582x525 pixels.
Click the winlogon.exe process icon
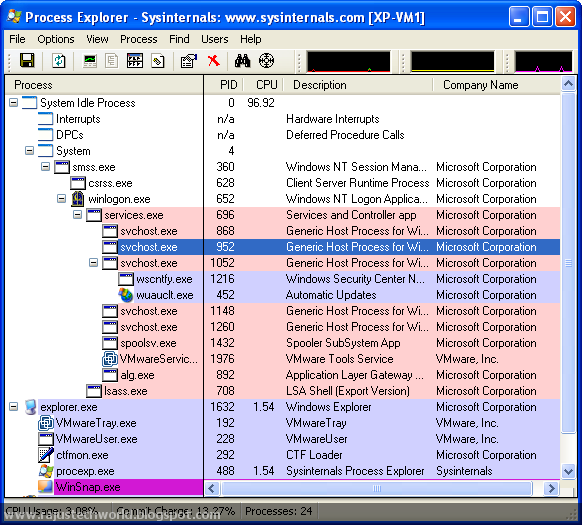point(78,199)
